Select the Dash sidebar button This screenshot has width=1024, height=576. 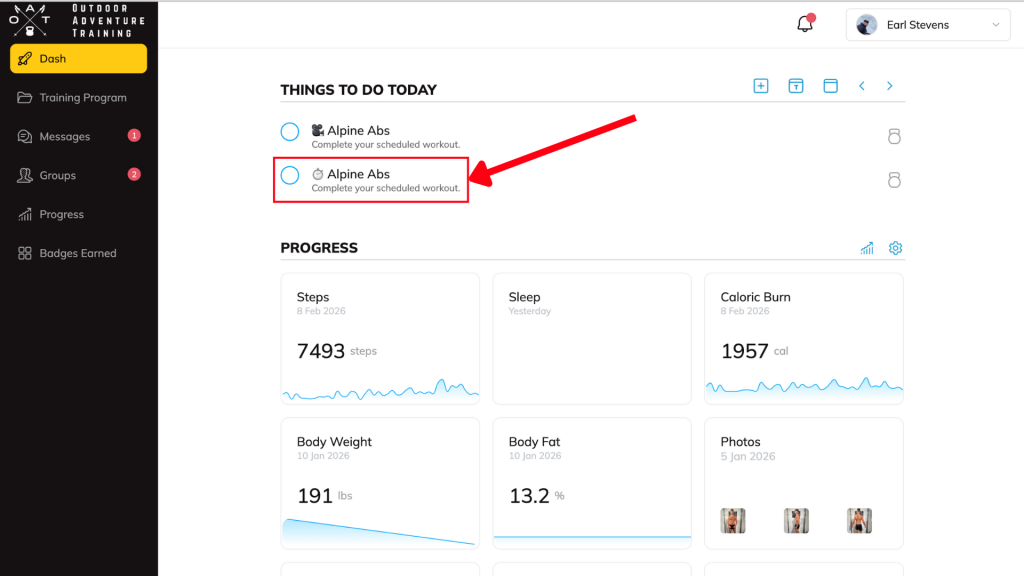point(78,59)
